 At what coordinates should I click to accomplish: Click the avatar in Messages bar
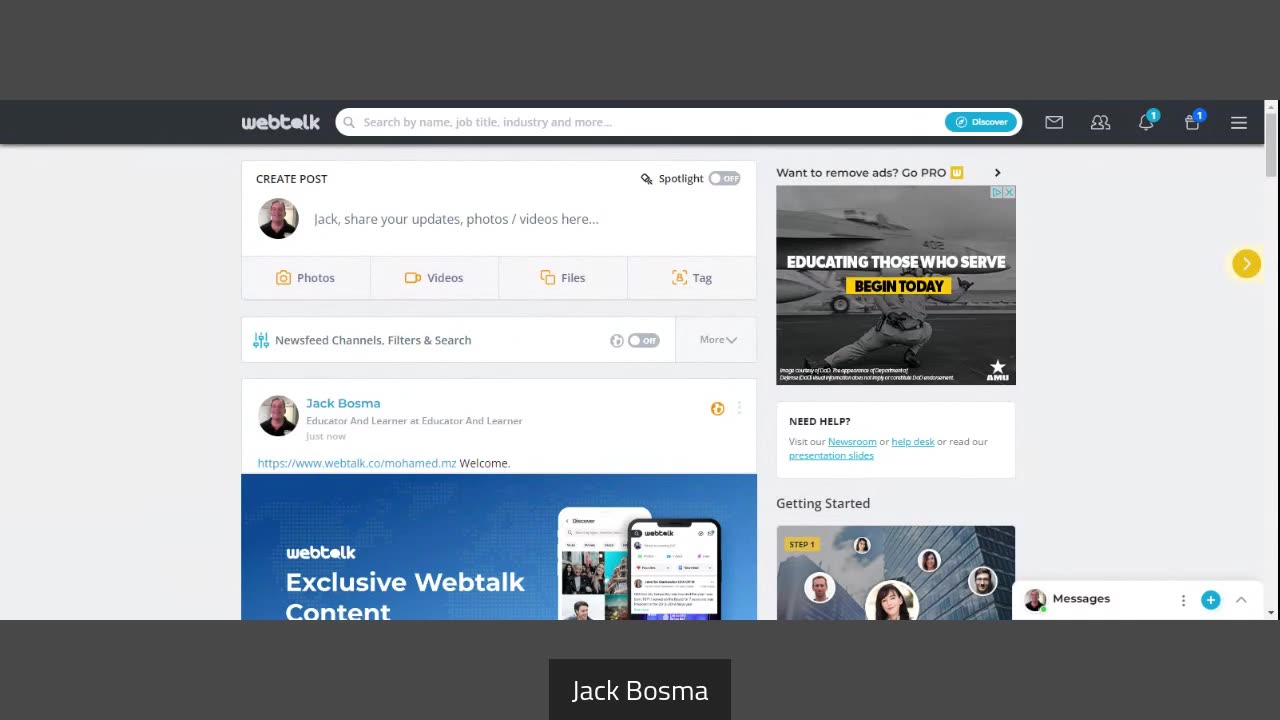(x=1035, y=600)
